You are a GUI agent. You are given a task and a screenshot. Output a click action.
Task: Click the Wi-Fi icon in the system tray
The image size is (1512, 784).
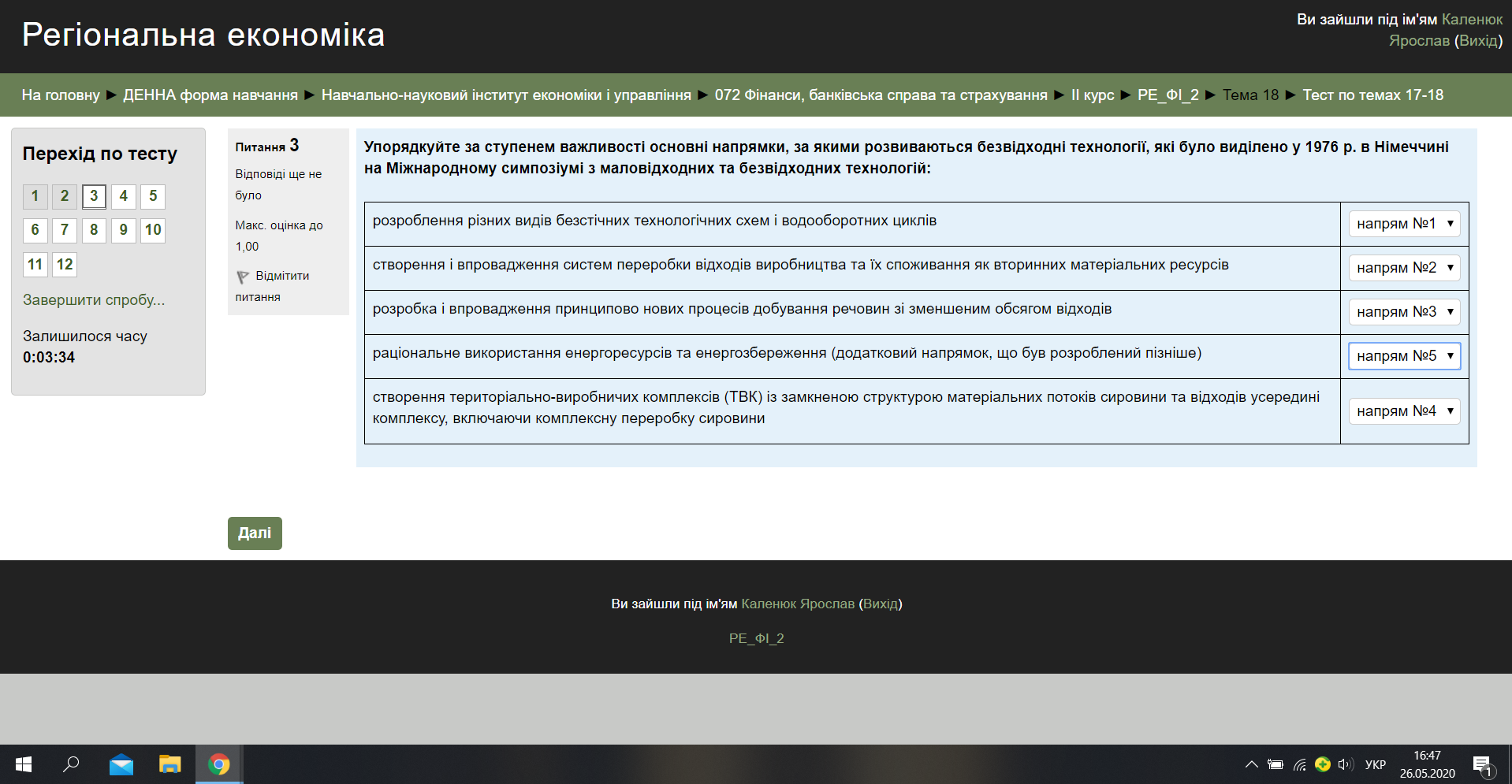pos(1299,764)
